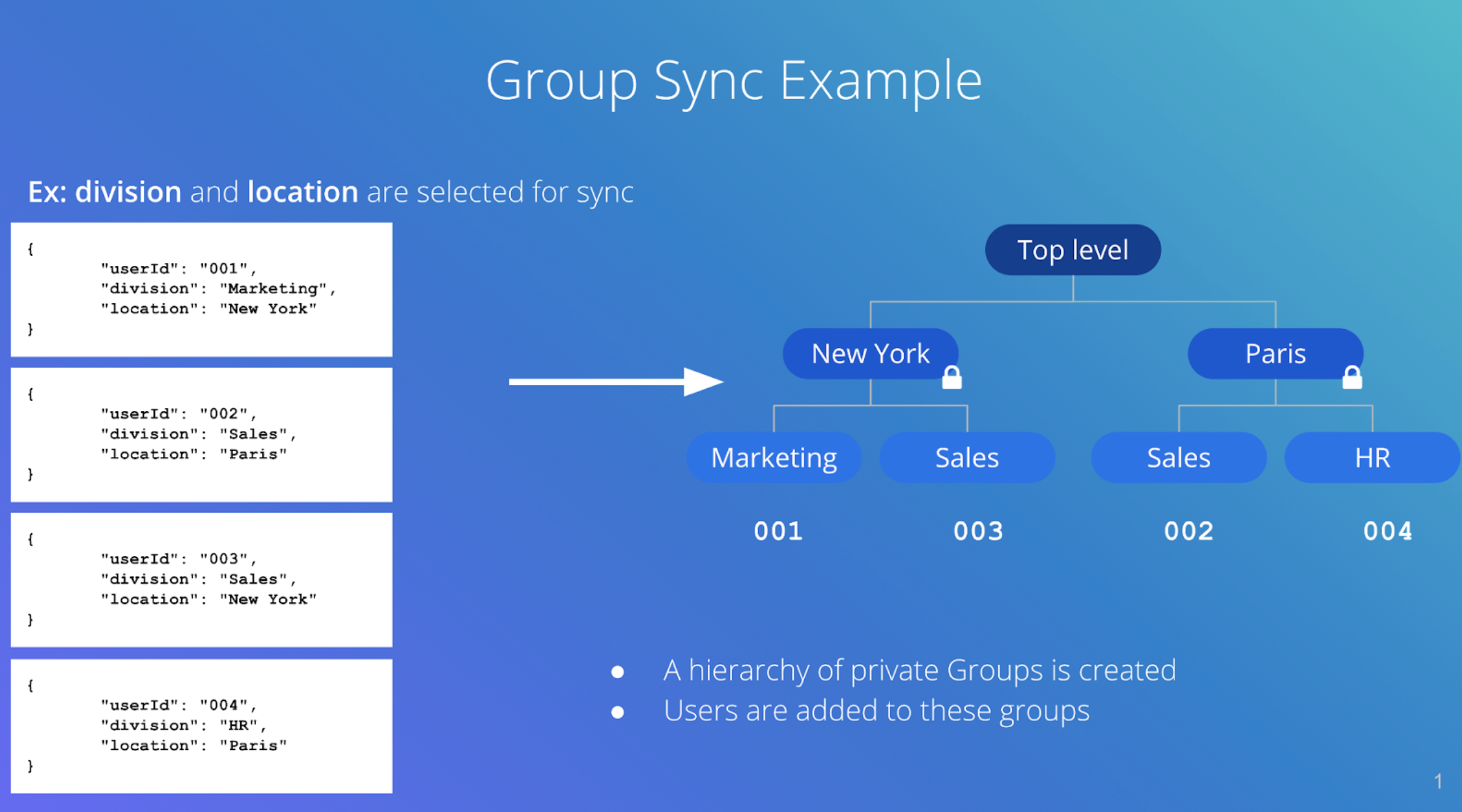This screenshot has height=812, width=1462.
Task: Click the Group Sync Example title
Action: click(x=733, y=80)
